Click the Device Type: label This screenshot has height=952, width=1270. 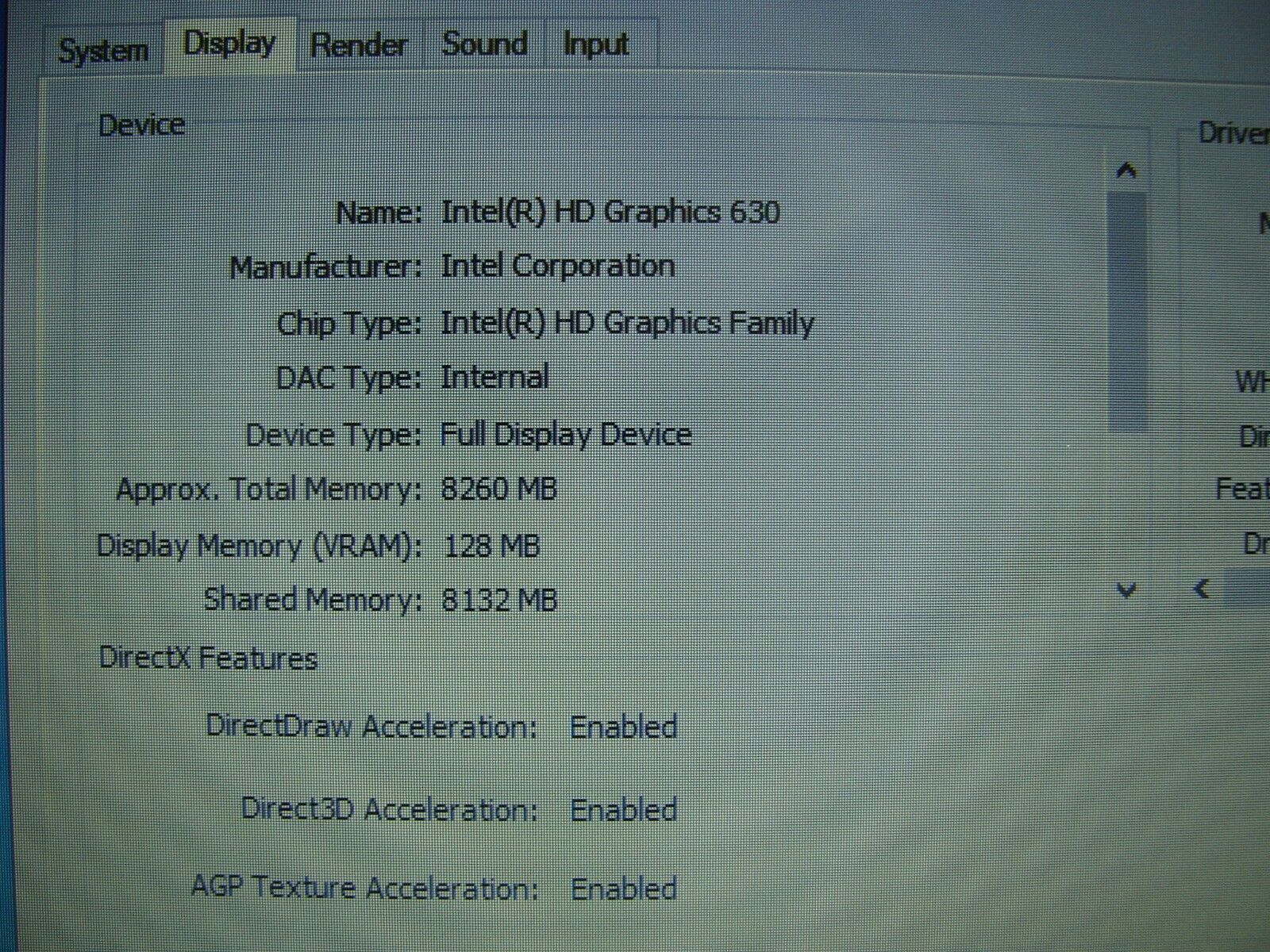pyautogui.click(x=333, y=436)
